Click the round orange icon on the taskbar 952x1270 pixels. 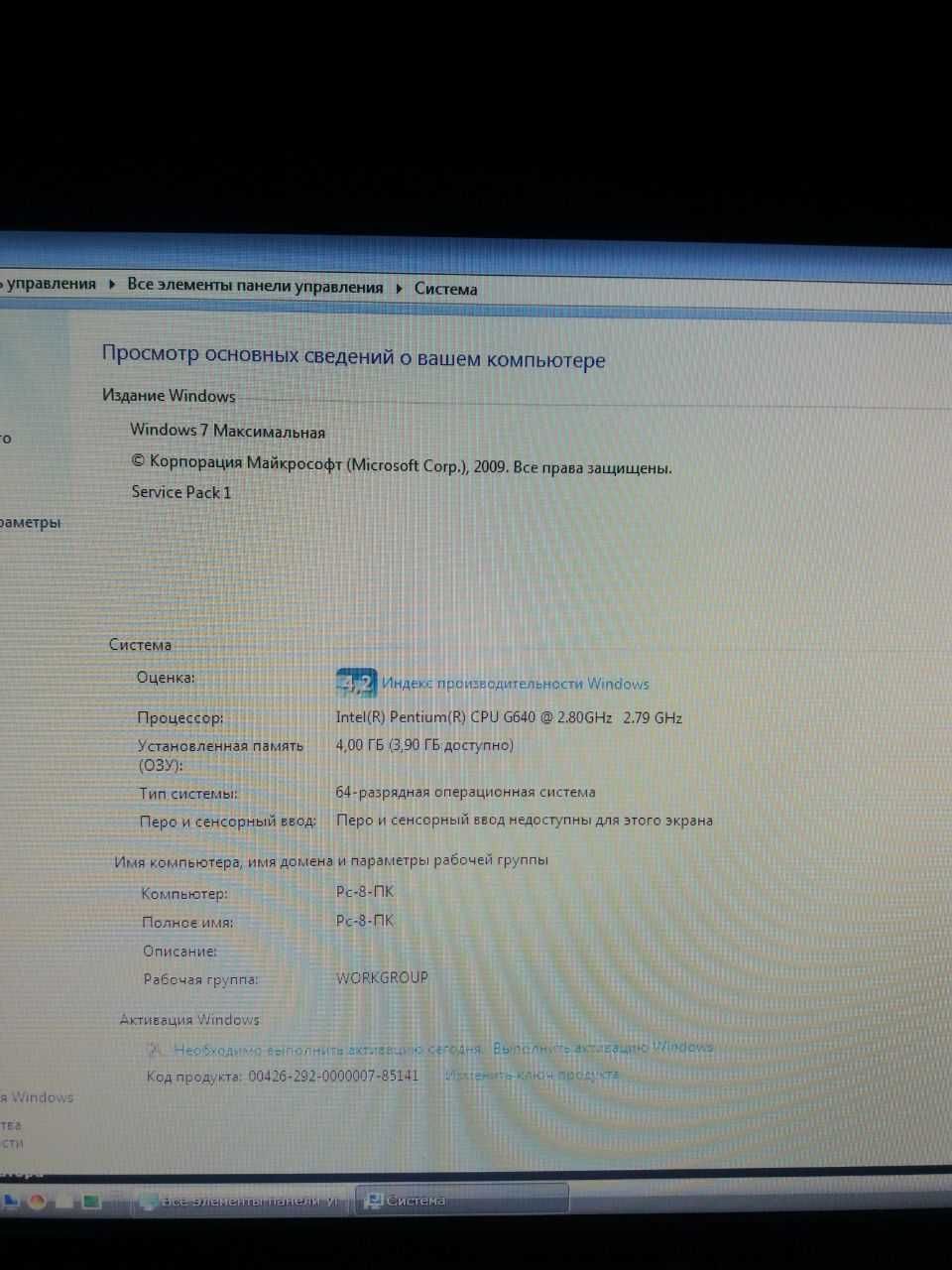tap(38, 1202)
